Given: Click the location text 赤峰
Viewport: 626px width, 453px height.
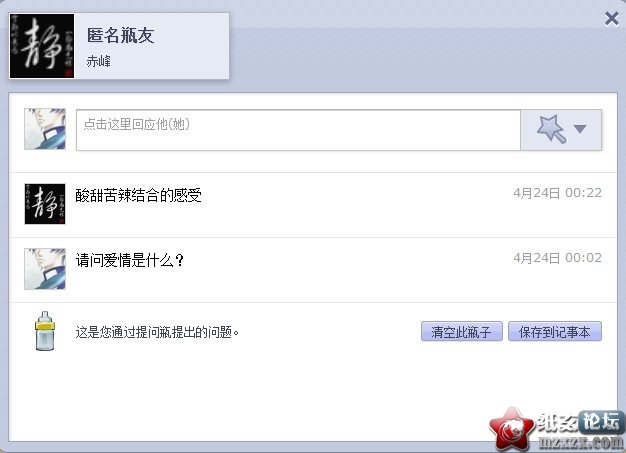Looking at the screenshot, I should click(x=99, y=61).
